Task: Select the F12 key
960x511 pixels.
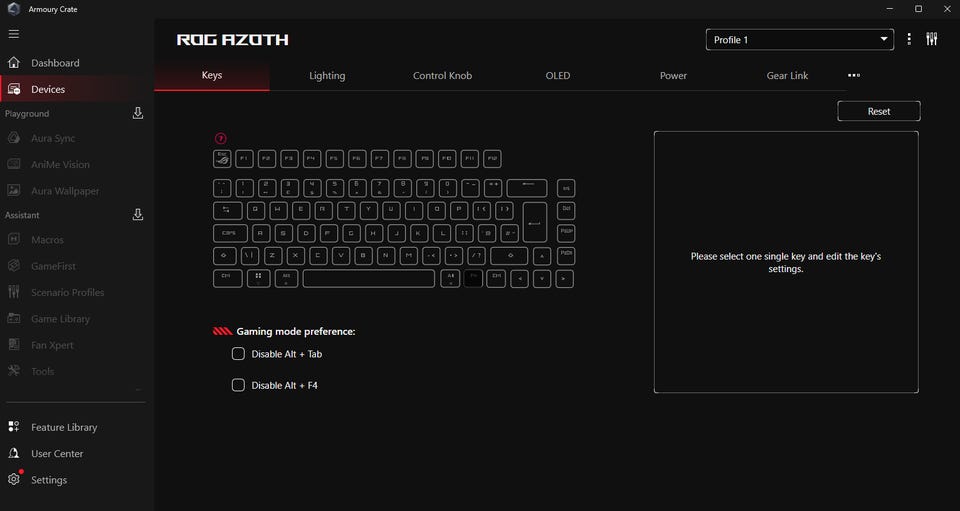Action: tap(492, 159)
